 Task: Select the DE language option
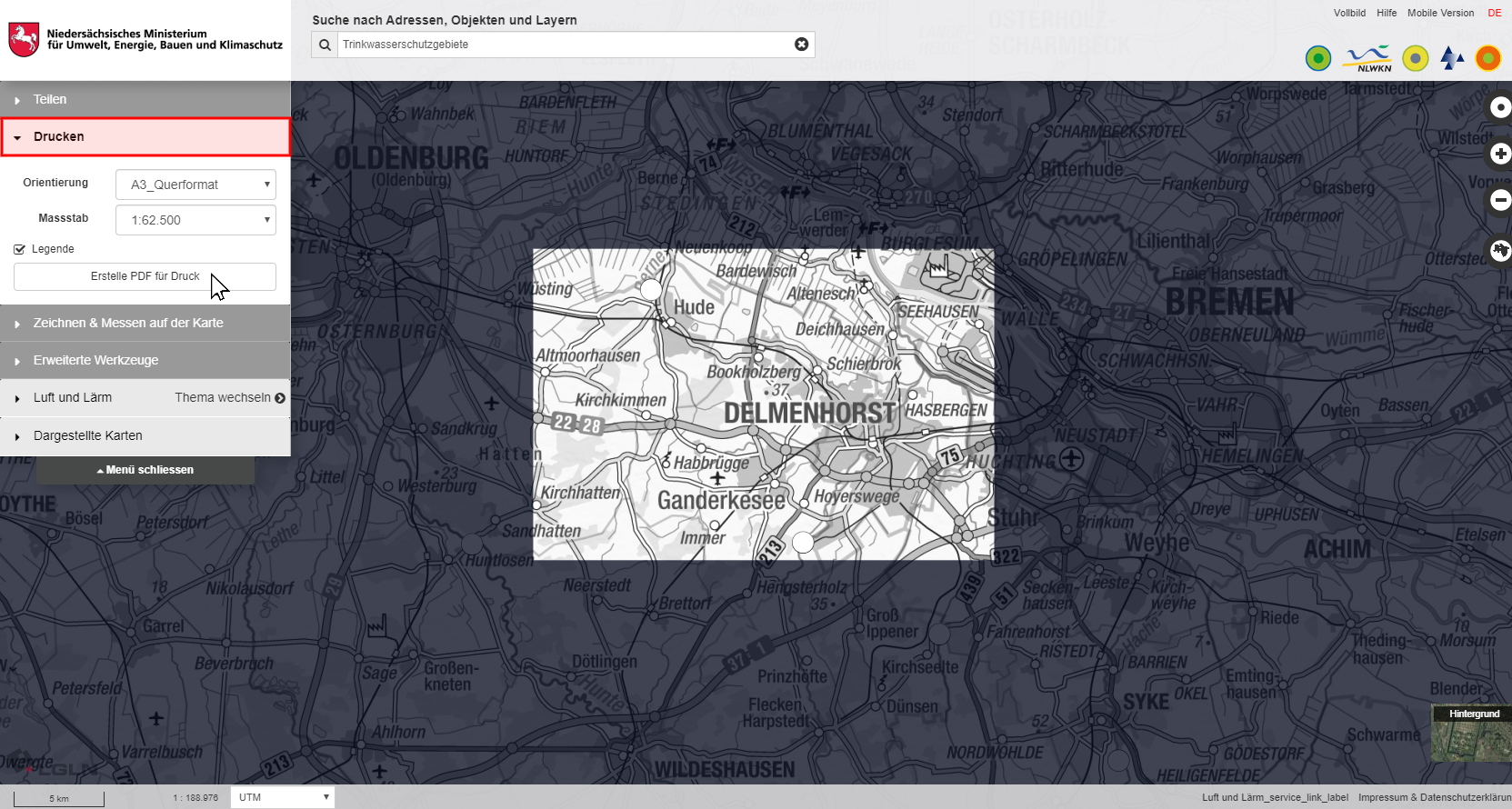1495,13
